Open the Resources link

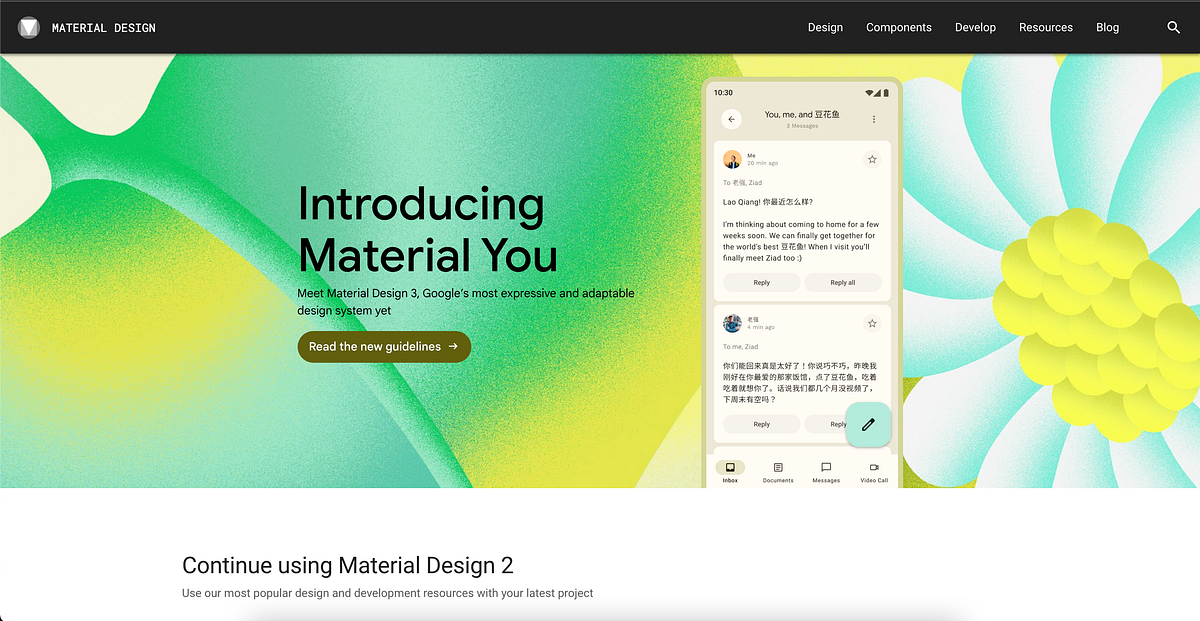[x=1046, y=27]
